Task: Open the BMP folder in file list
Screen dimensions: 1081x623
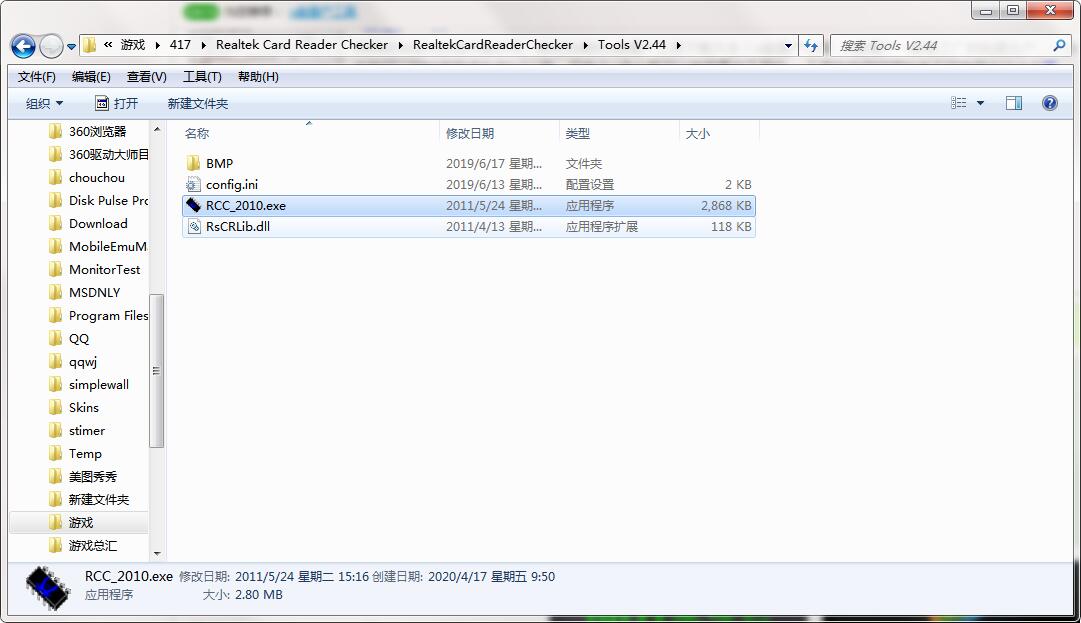Action: (218, 163)
